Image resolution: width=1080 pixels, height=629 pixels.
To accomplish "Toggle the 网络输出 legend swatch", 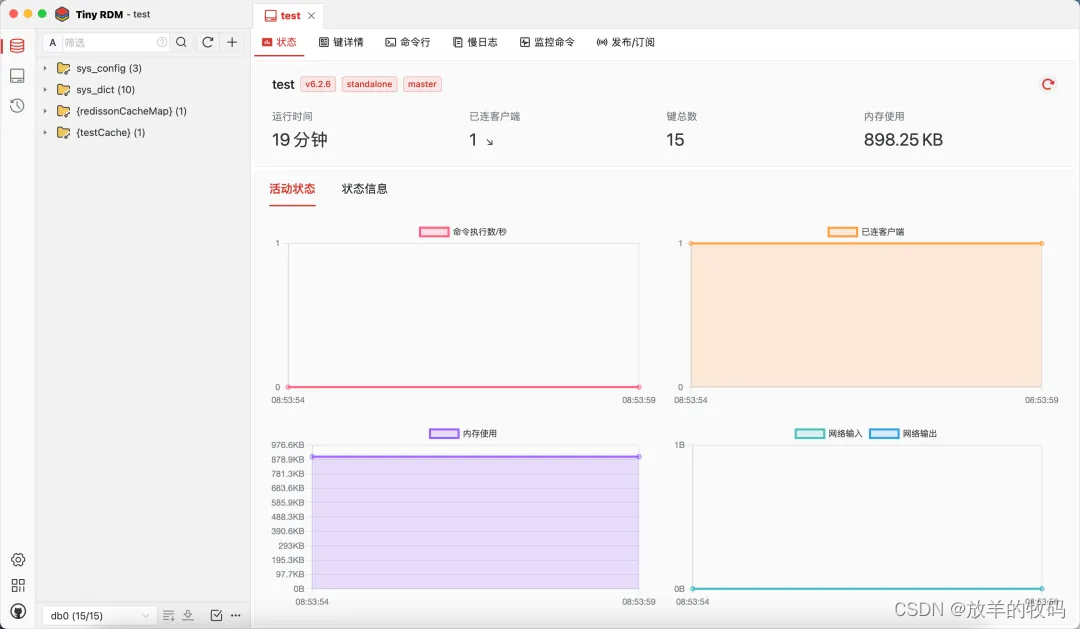I will (x=884, y=433).
